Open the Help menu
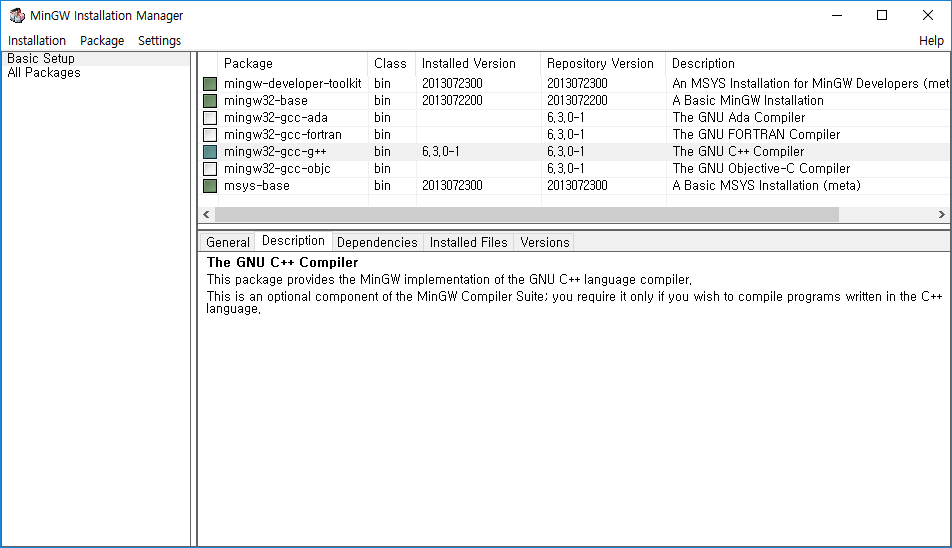The width and height of the screenshot is (952, 548). tap(931, 41)
